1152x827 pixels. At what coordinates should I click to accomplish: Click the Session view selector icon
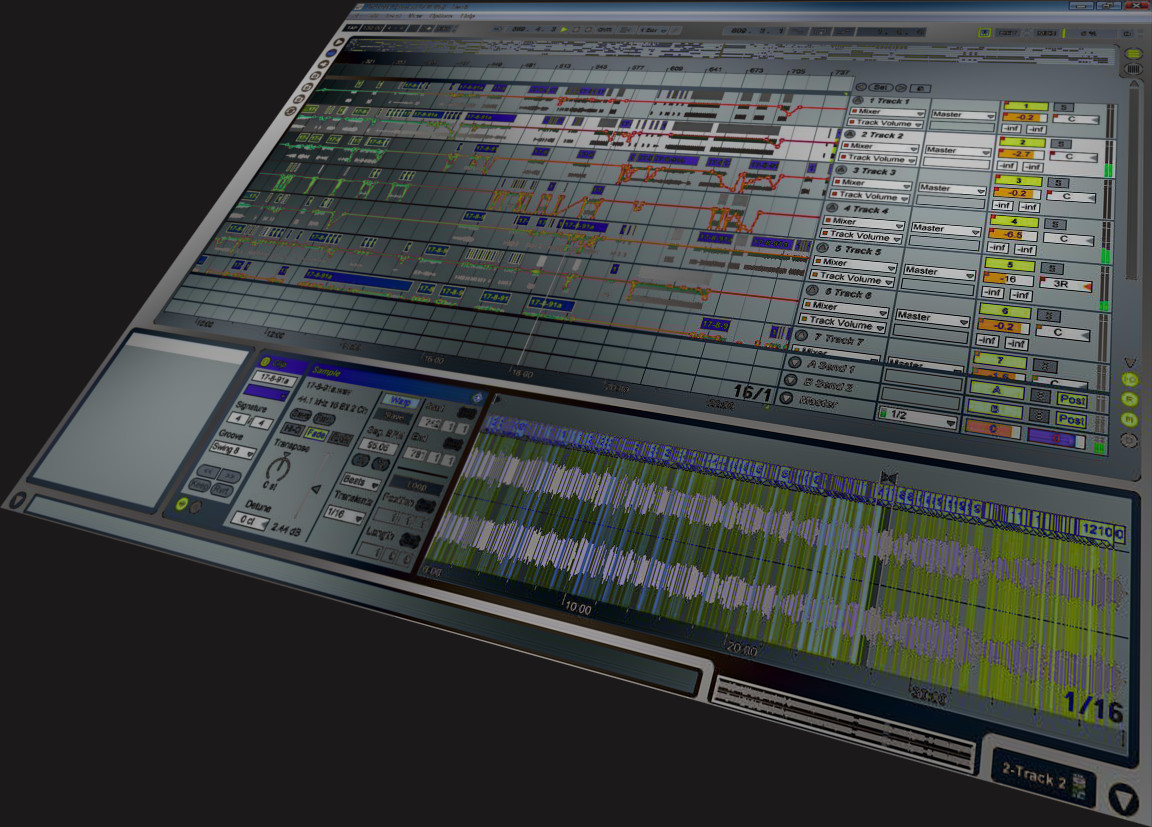pyautogui.click(x=1133, y=70)
